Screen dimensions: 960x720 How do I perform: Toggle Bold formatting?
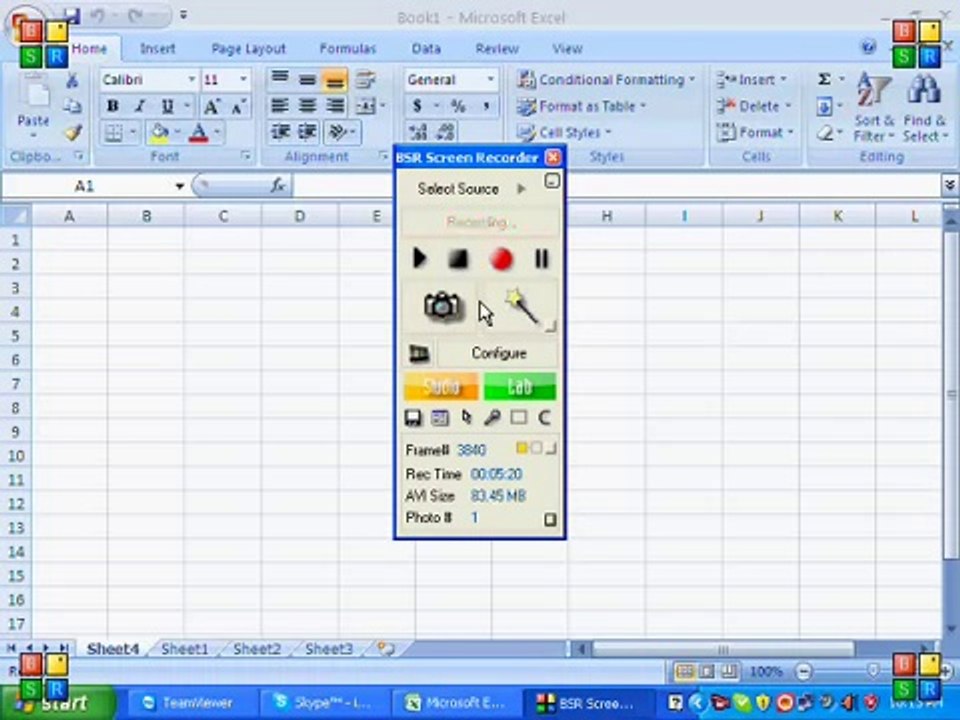113,106
